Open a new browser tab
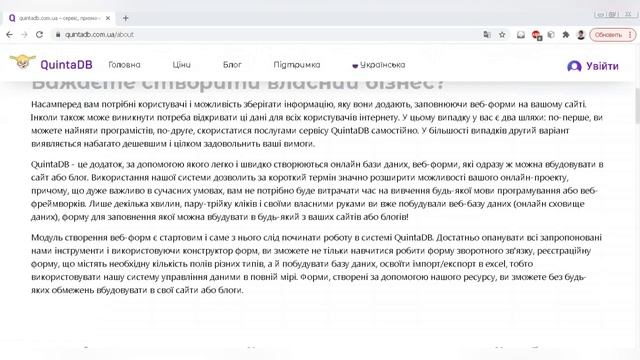640x360 pixels. pos(125,18)
